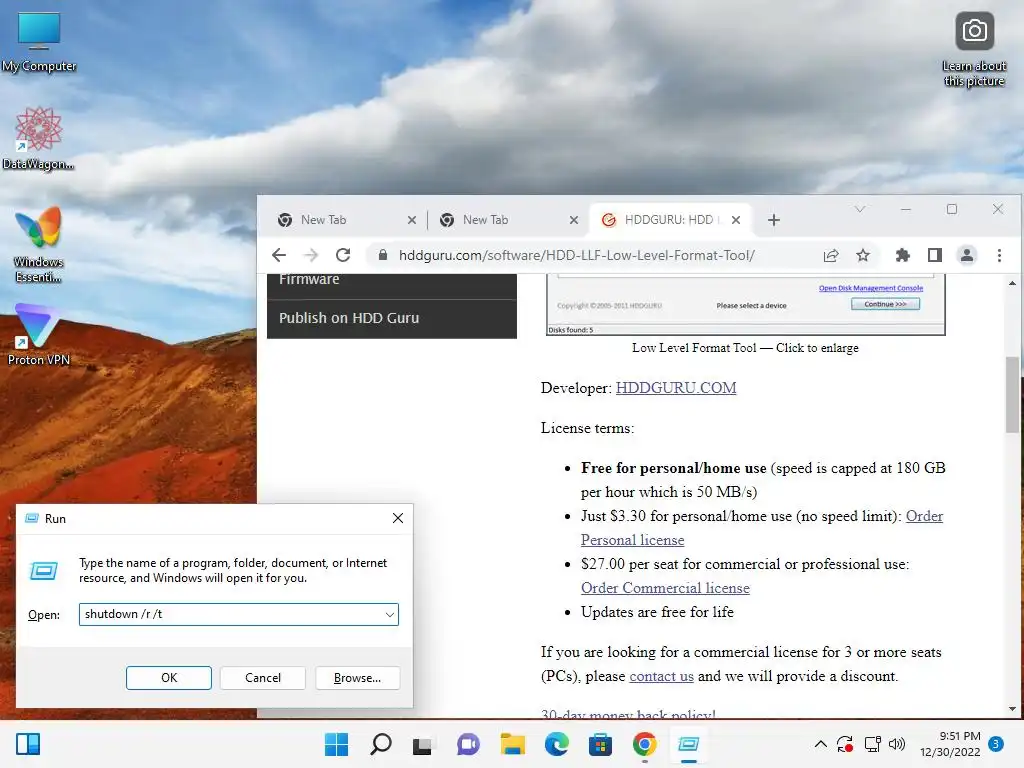Open network settings tray icon
This screenshot has height=768, width=1024.
pyautogui.click(x=872, y=744)
